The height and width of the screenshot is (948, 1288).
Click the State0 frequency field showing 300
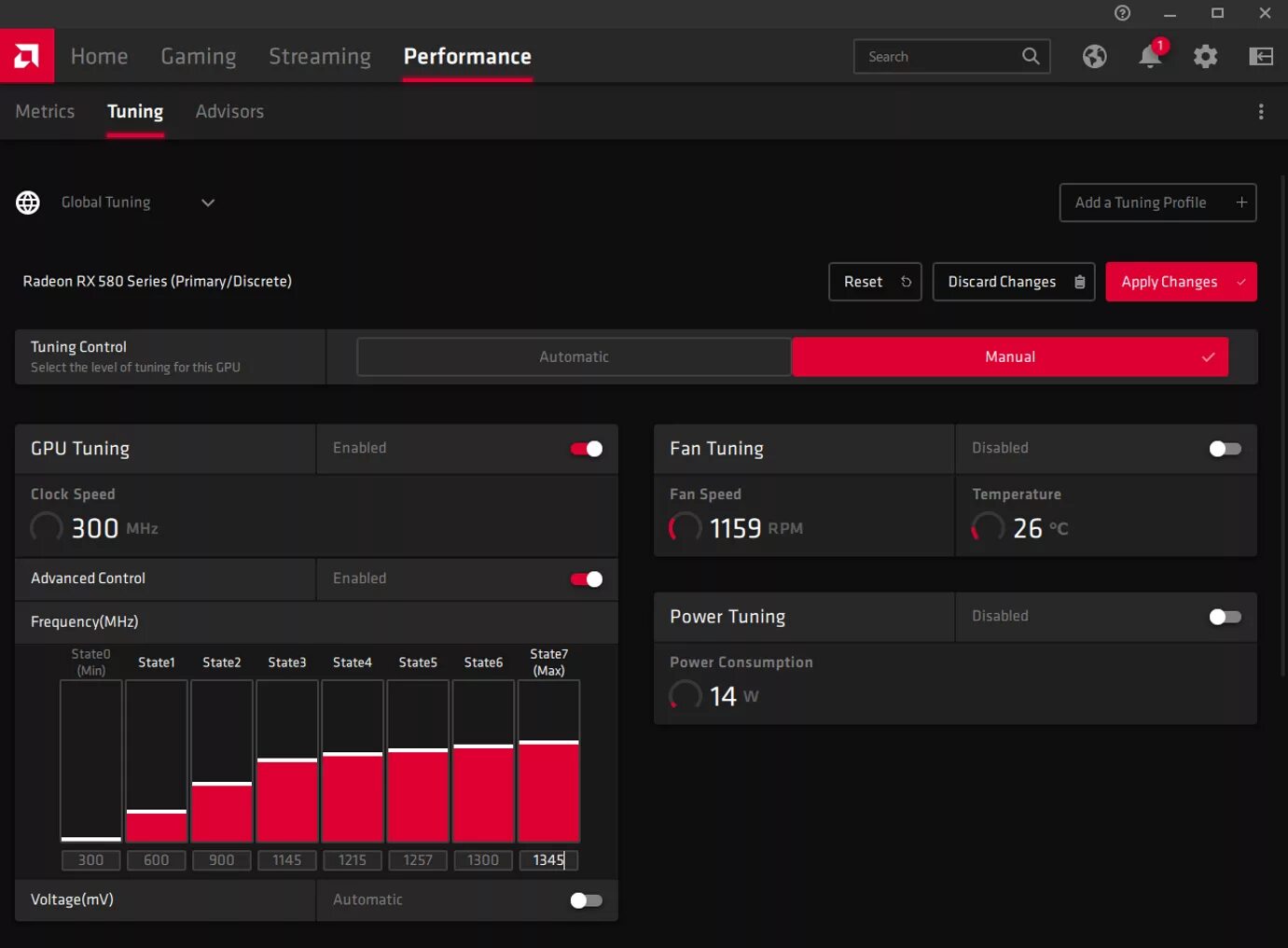(91, 860)
